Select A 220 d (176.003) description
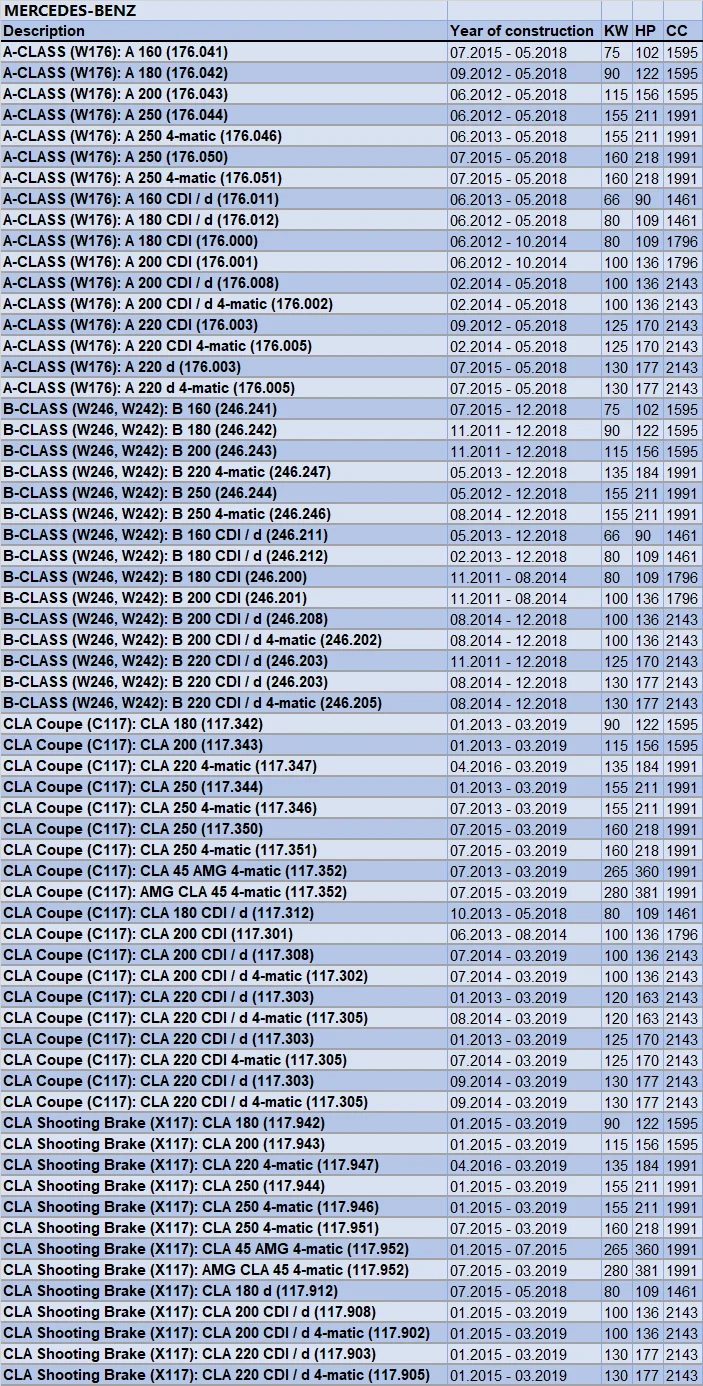703x1386 pixels. coord(223,367)
